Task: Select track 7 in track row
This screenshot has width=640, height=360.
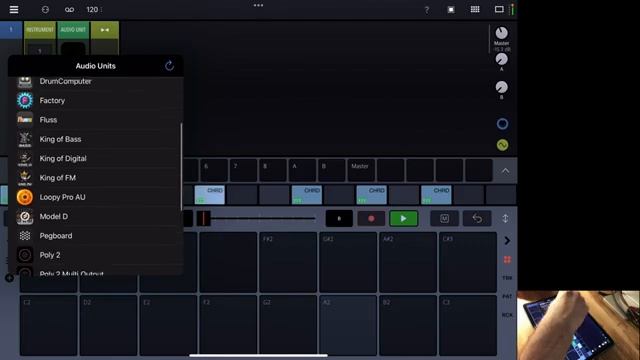Action: (243, 170)
